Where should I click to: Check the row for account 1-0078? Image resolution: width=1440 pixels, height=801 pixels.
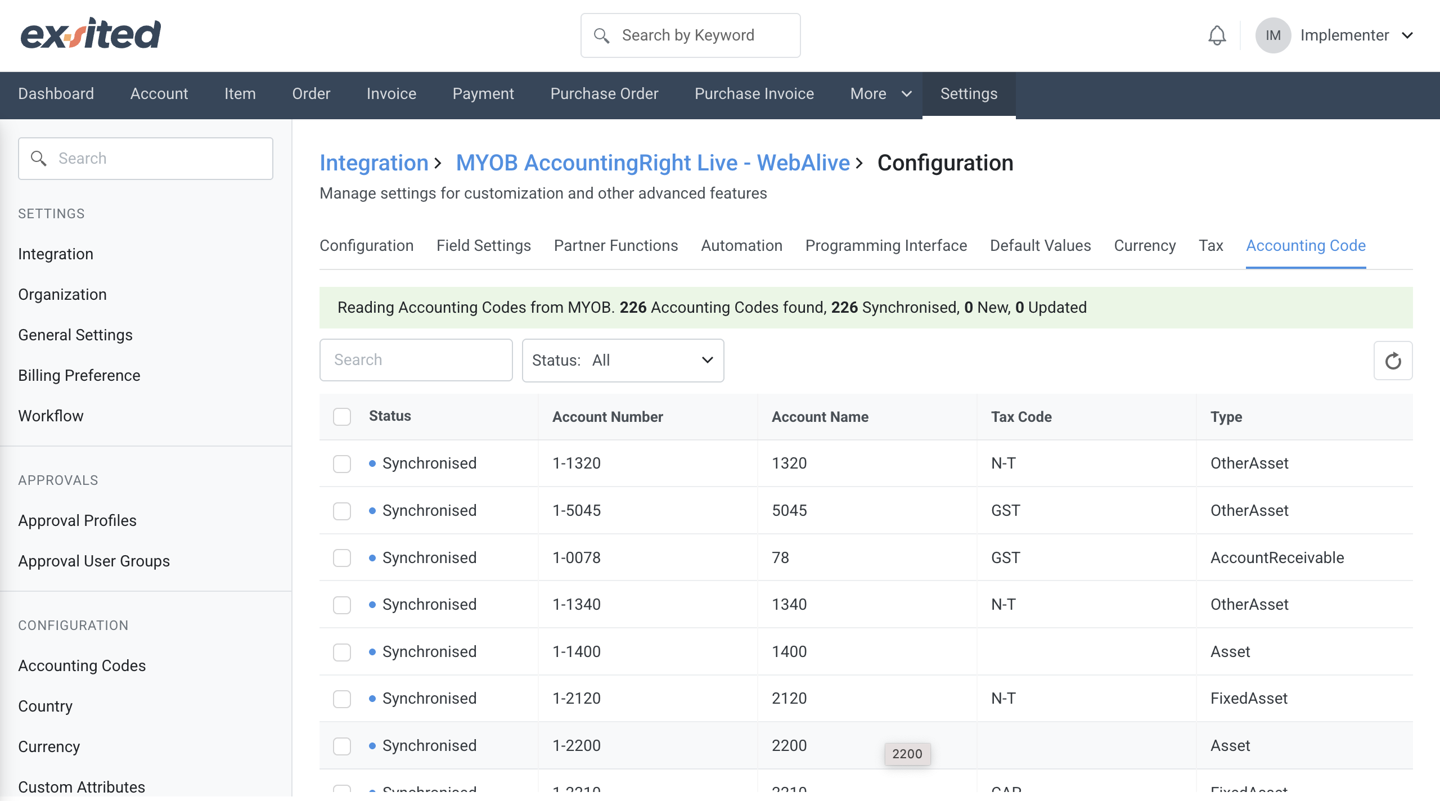click(x=342, y=558)
